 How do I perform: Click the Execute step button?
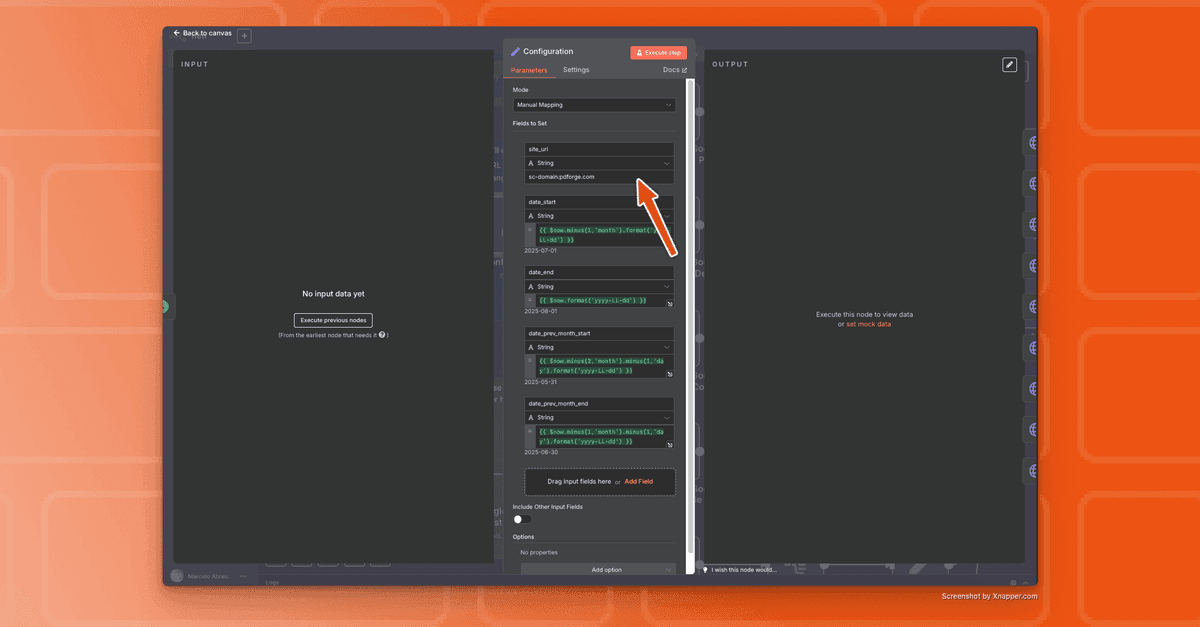tap(658, 51)
